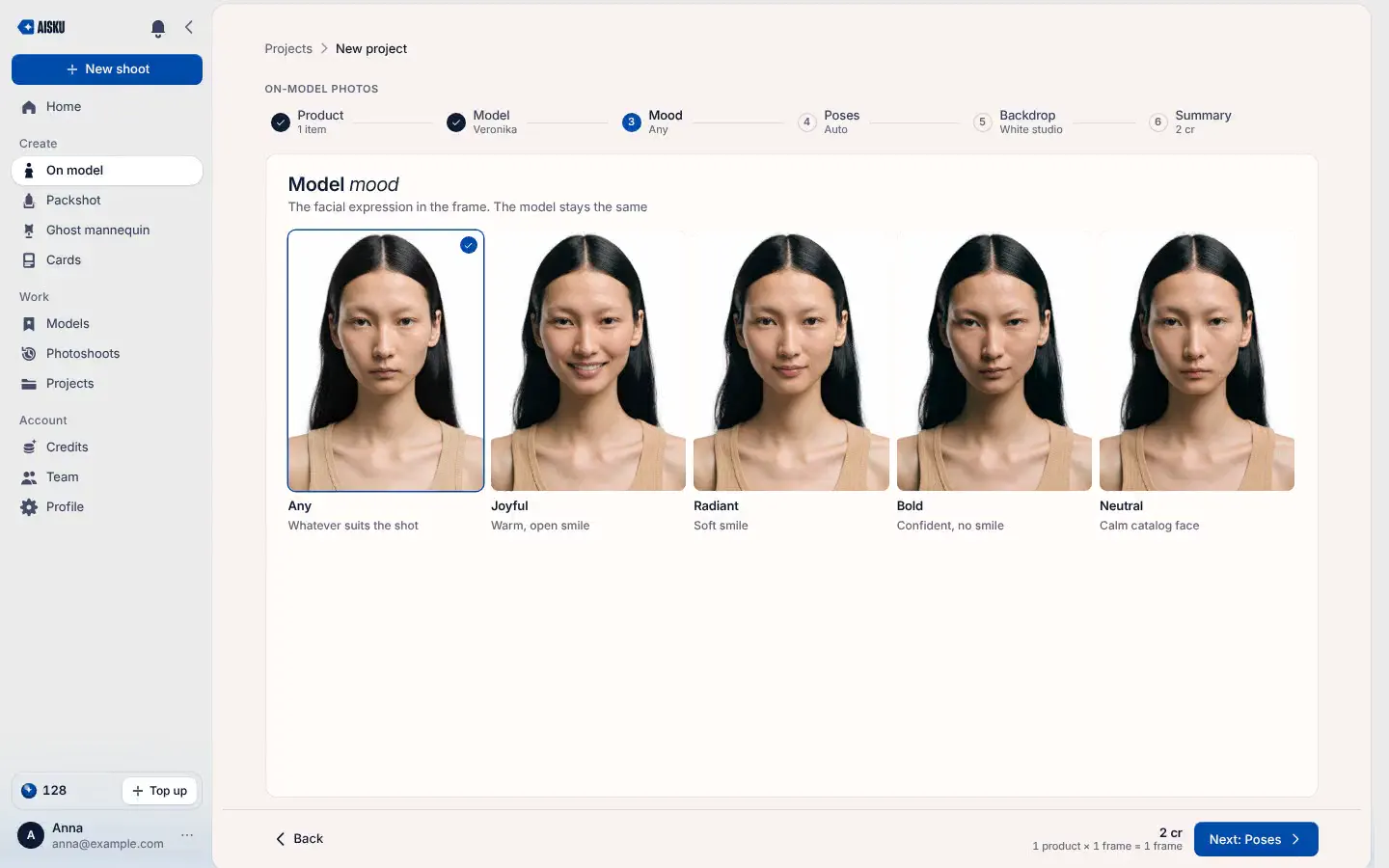Open the Projects folder icon
Viewport: 1389px width, 868px height.
(29, 384)
